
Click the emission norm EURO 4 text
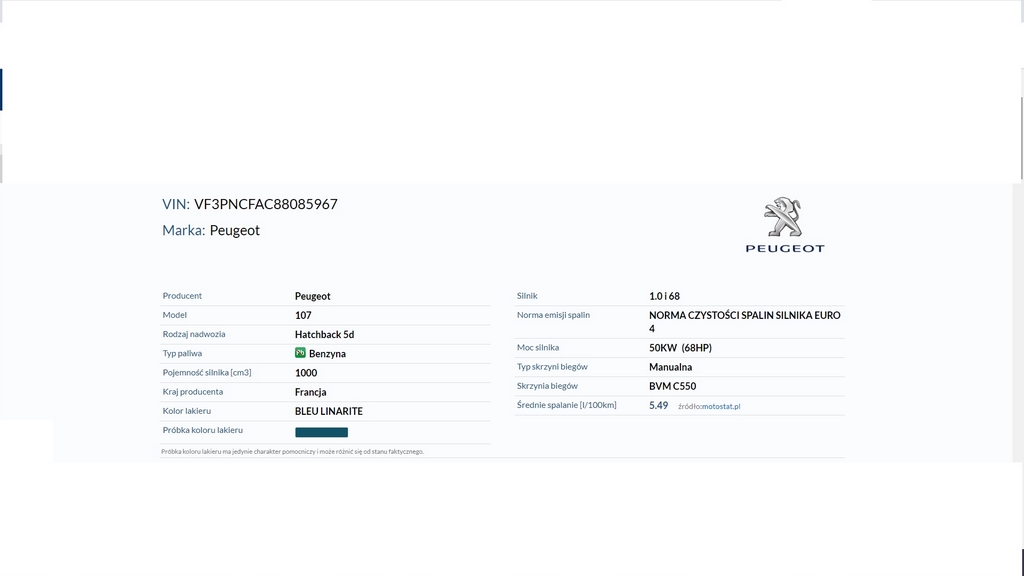744,321
